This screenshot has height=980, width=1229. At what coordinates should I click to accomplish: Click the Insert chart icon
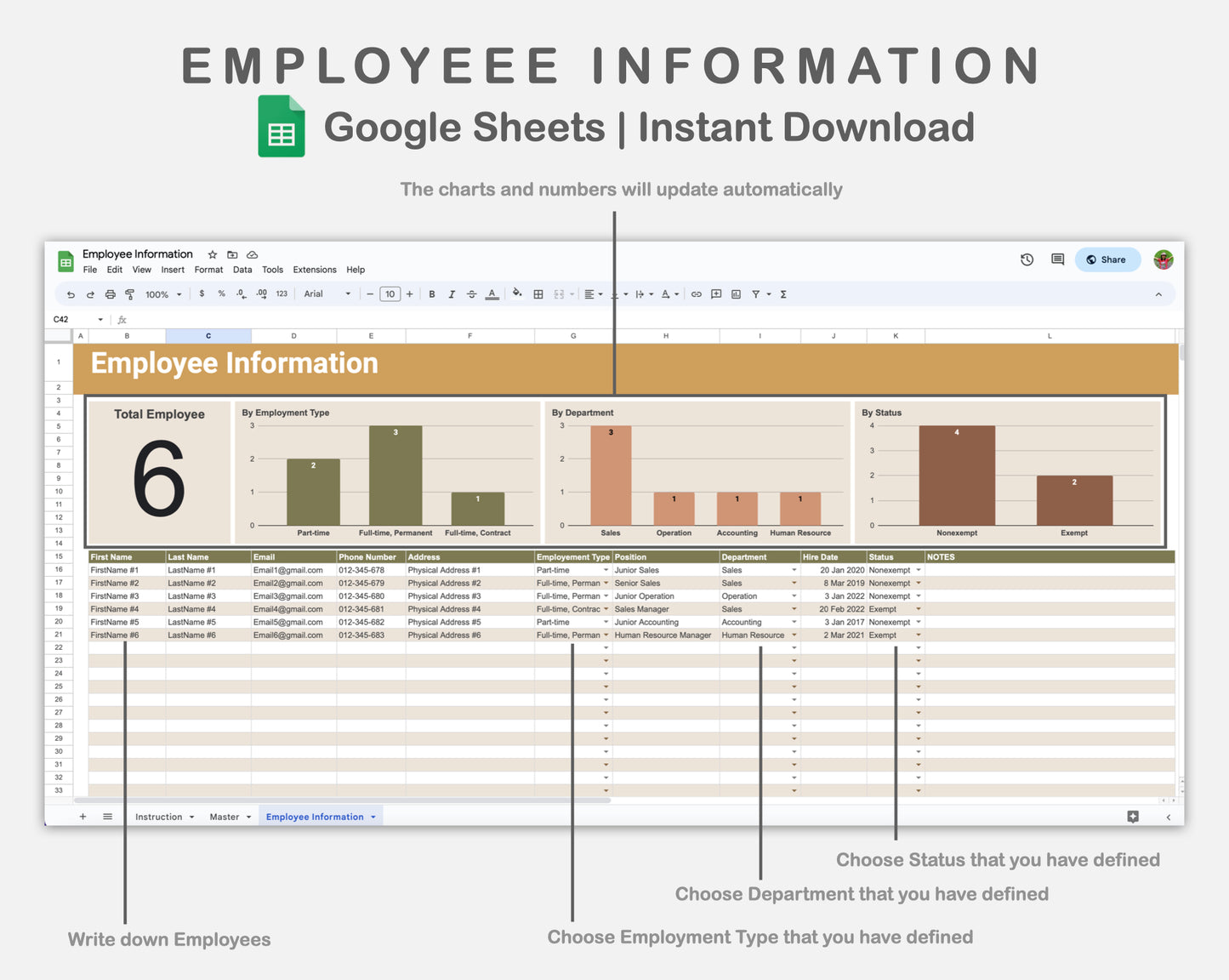click(735, 293)
